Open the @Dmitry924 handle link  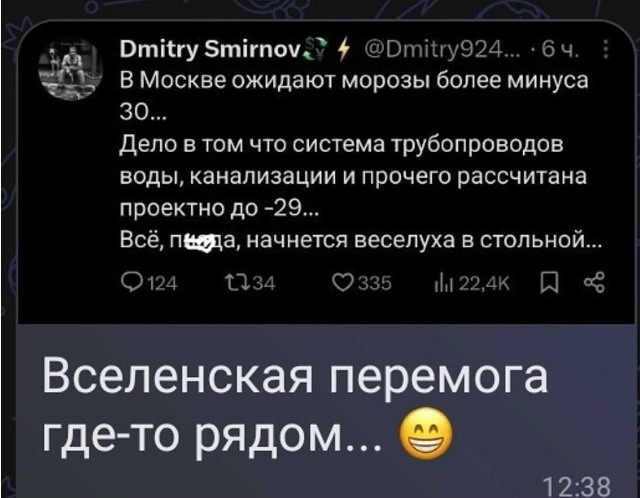point(442,51)
